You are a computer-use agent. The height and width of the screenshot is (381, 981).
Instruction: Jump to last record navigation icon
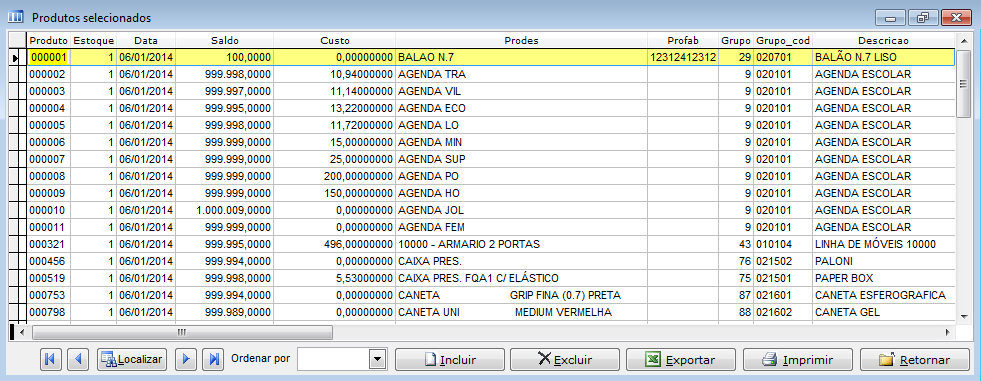click(214, 360)
